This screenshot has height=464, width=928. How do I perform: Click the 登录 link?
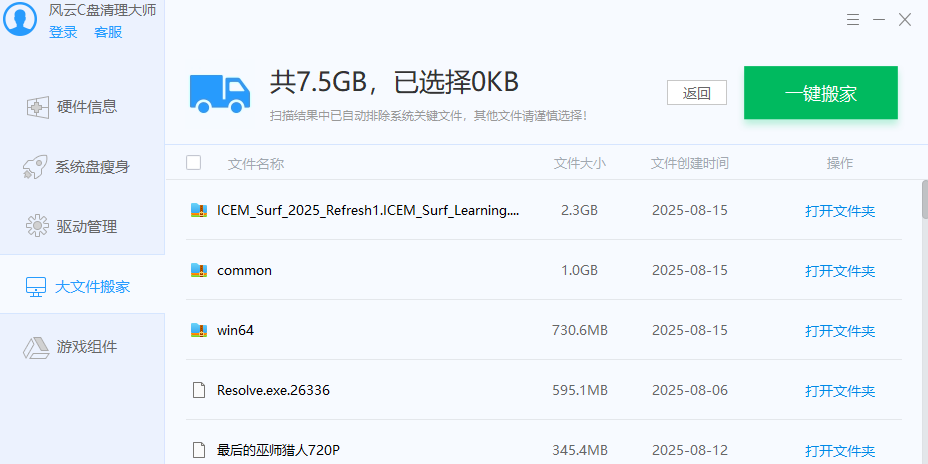click(63, 32)
